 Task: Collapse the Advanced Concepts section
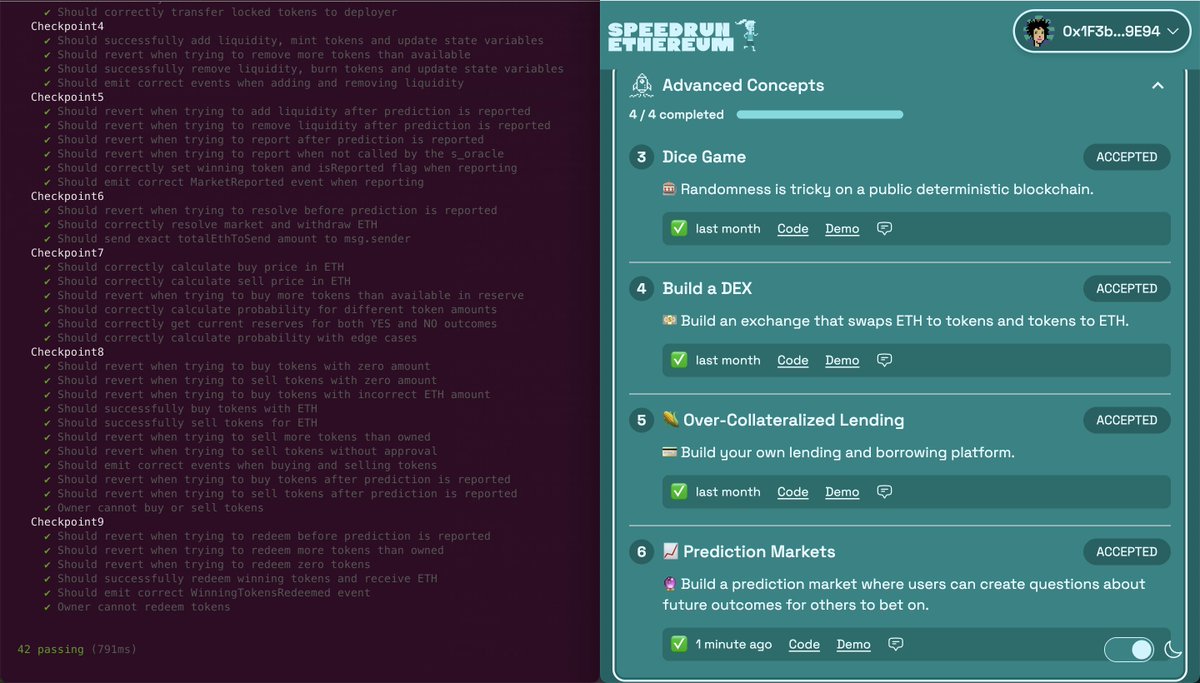[x=1158, y=86]
